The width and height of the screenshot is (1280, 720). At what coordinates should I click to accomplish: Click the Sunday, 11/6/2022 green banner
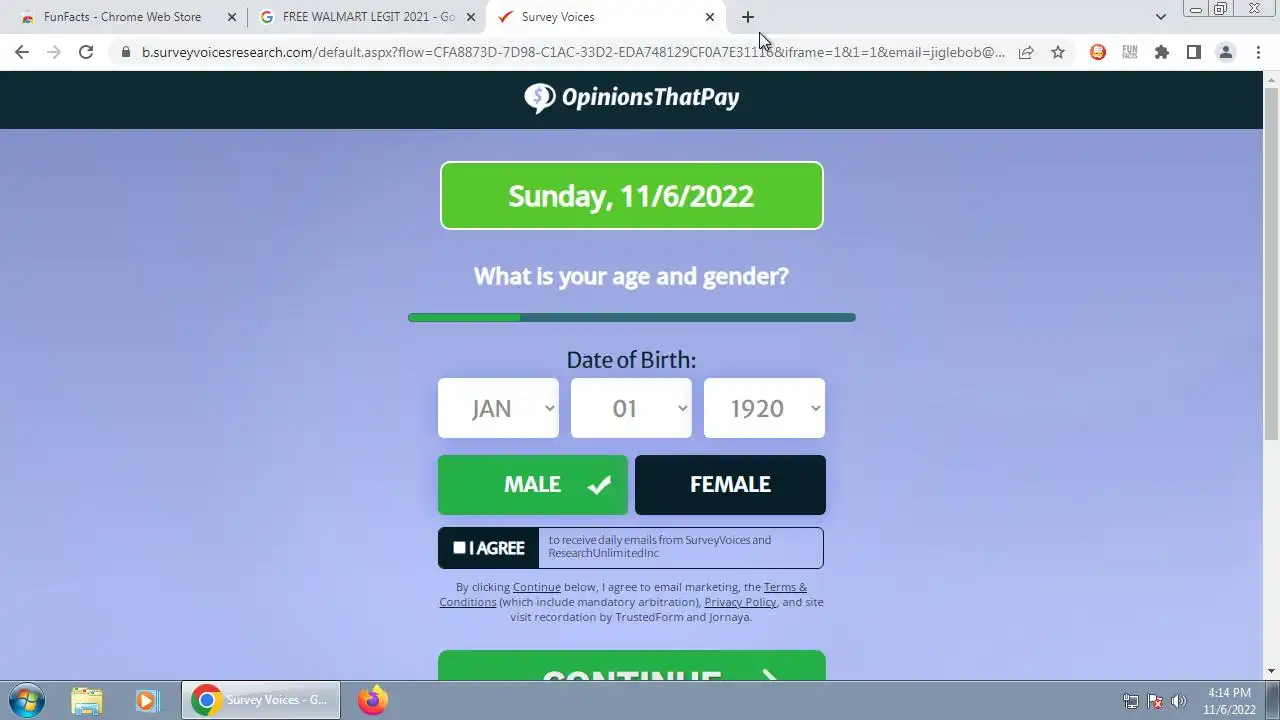(x=632, y=196)
